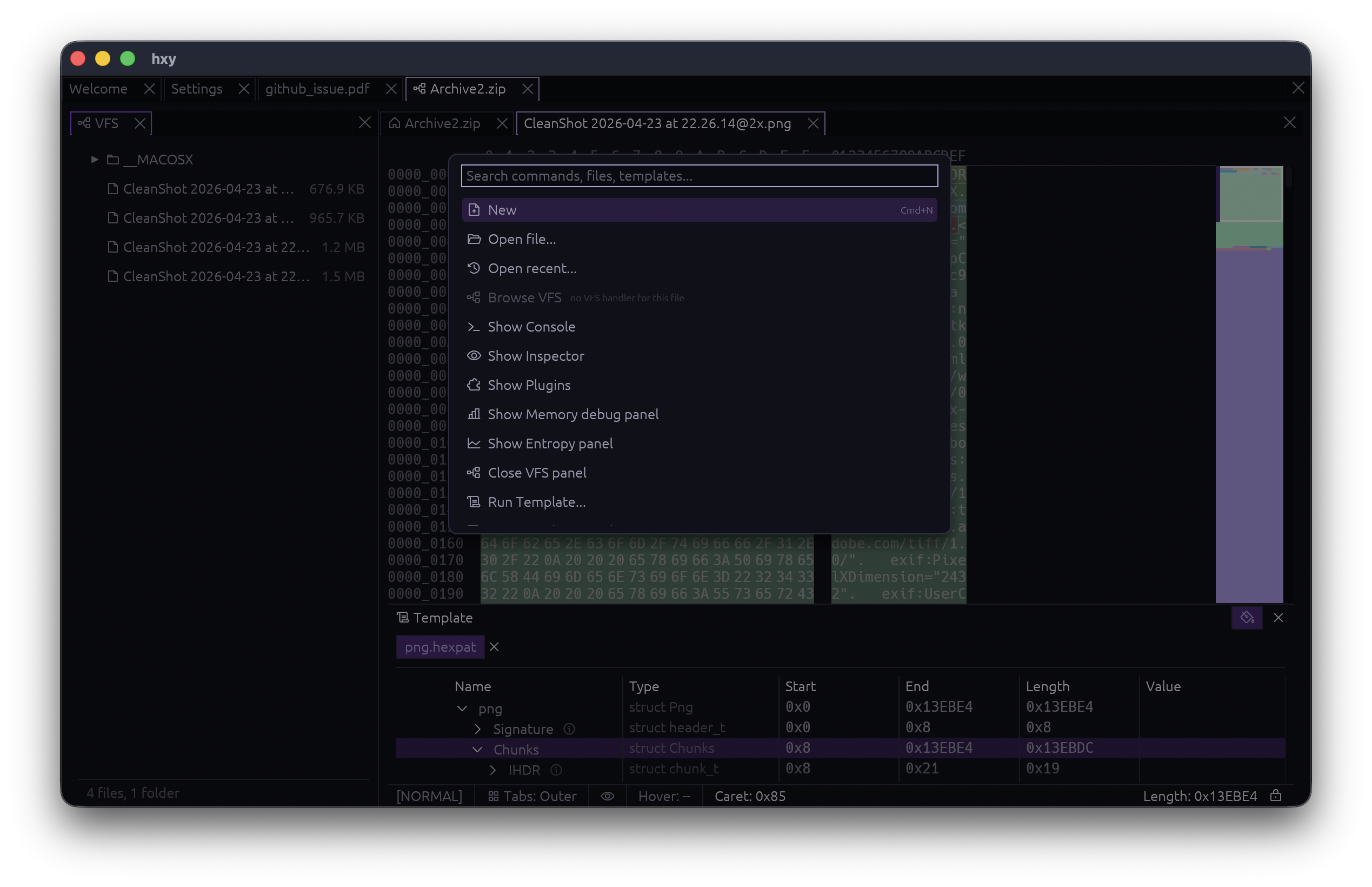
Task: Click the eye icon beside Show Inspector
Action: pyautogui.click(x=474, y=356)
